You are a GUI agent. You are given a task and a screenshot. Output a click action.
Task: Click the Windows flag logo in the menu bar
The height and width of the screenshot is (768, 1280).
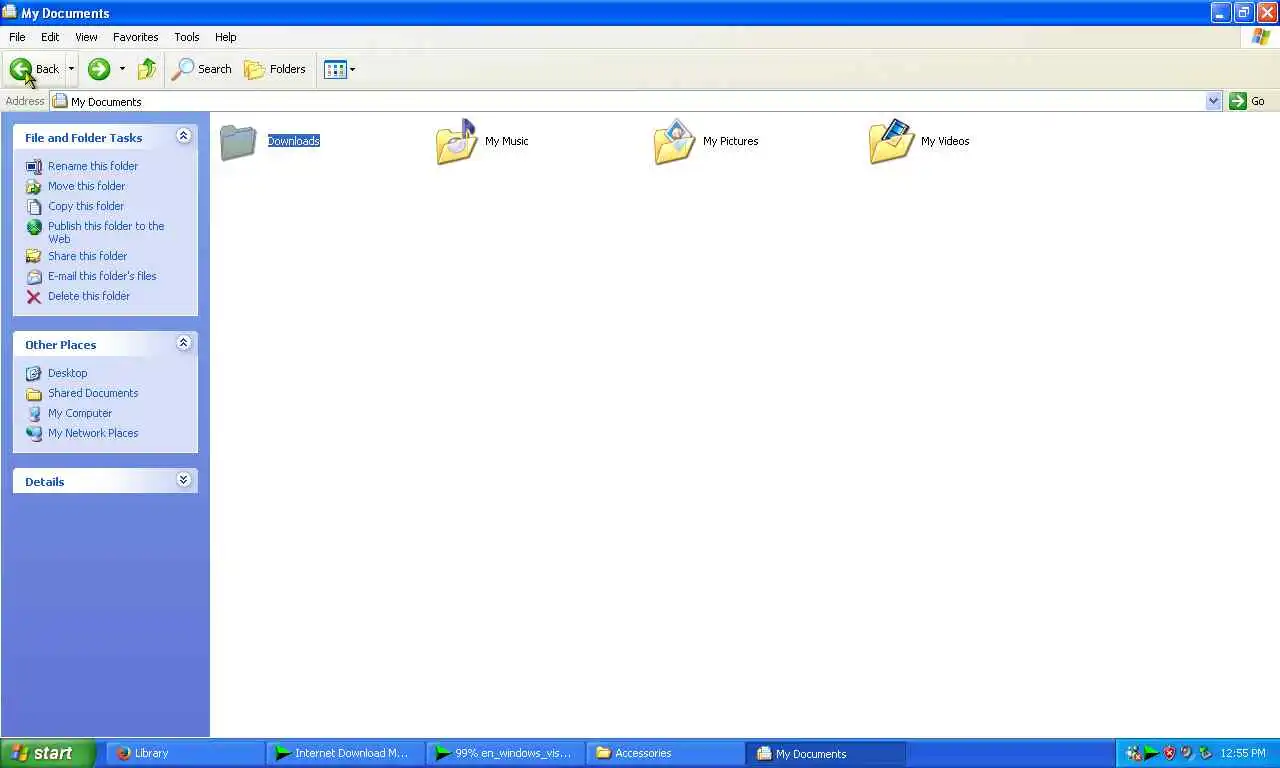[x=1261, y=37]
